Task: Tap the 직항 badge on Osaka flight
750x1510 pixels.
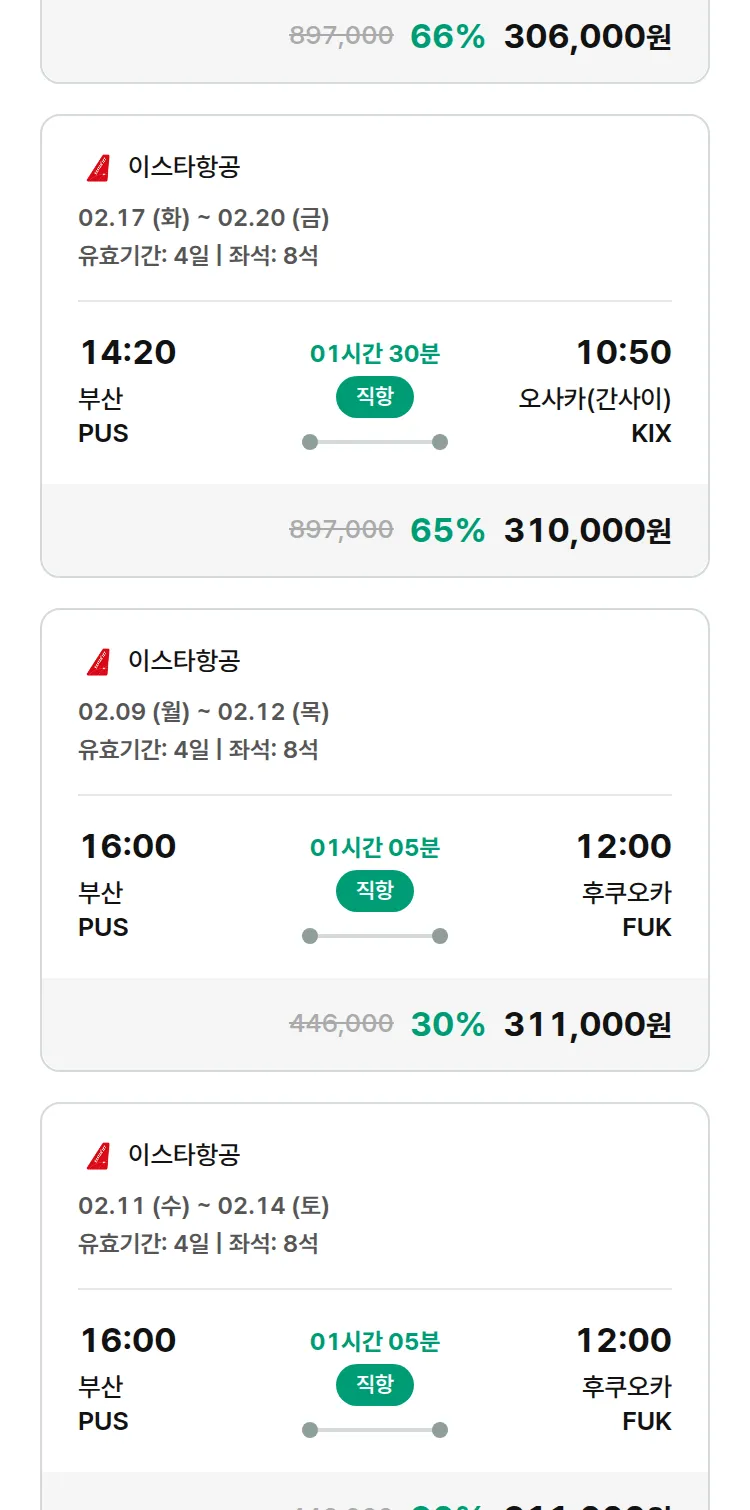Action: pyautogui.click(x=374, y=397)
